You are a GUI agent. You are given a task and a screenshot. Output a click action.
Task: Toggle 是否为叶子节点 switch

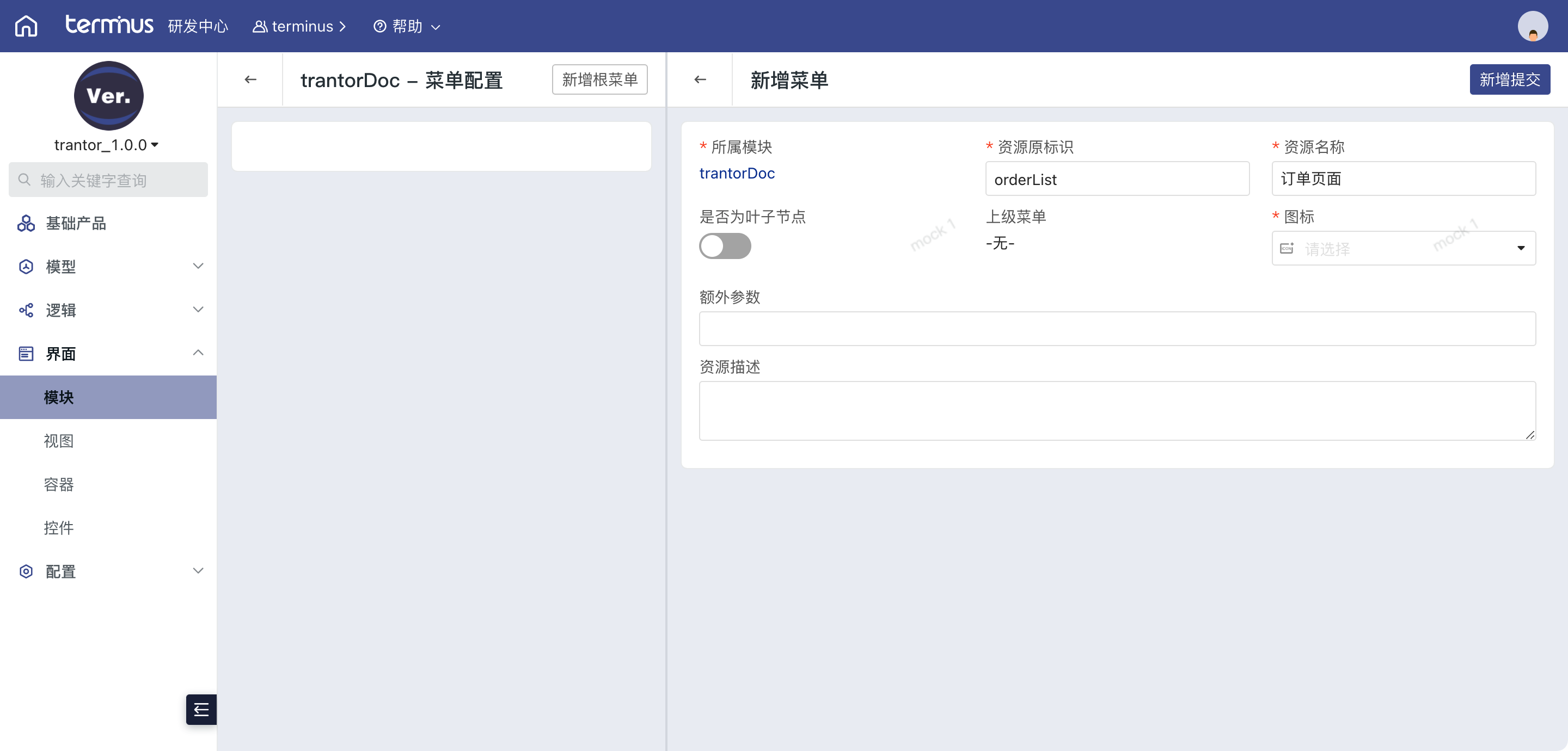click(724, 246)
